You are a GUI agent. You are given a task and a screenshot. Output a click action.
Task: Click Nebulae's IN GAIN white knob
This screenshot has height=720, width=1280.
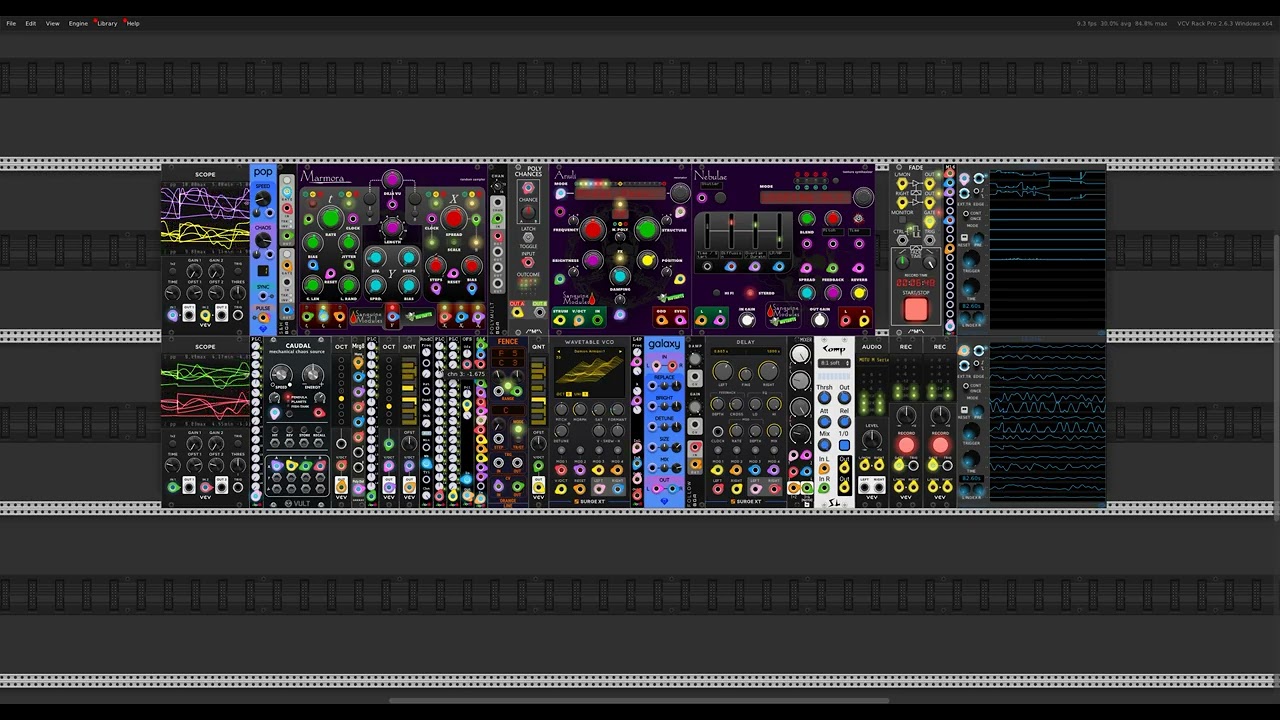747,320
